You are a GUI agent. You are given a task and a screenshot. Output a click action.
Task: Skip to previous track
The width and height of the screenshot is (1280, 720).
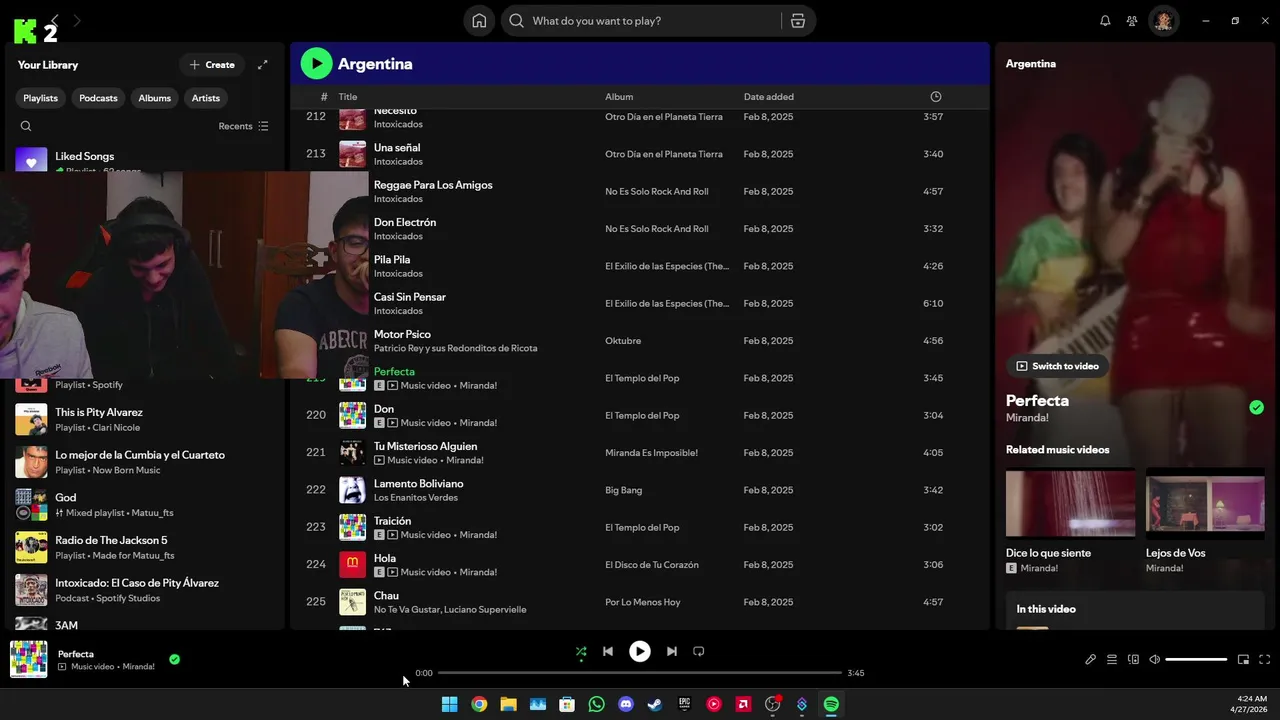click(x=607, y=651)
